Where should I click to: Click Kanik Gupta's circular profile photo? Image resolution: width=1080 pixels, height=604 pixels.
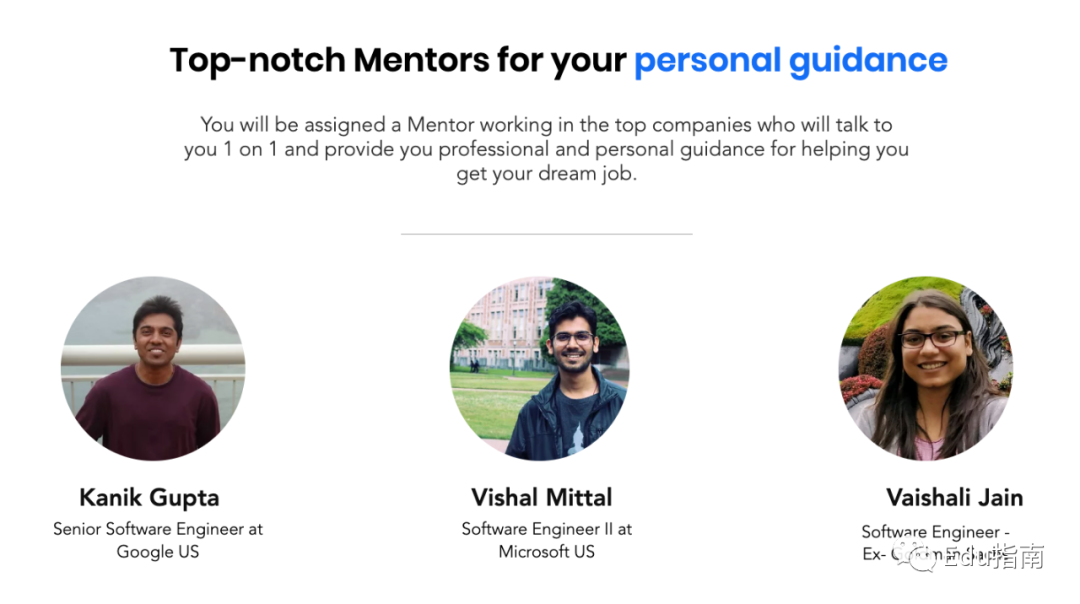153,368
